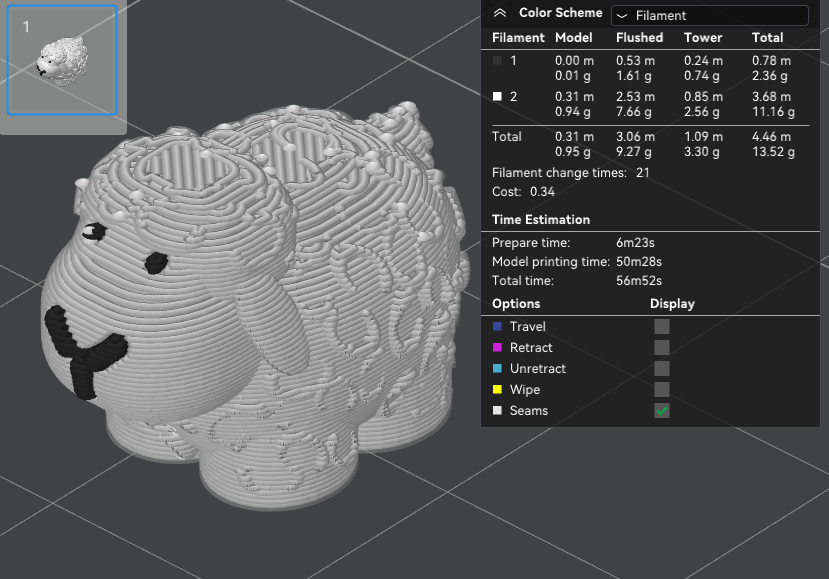This screenshot has height=579, width=829.
Task: Enable the Retract display checkbox
Action: click(x=662, y=347)
